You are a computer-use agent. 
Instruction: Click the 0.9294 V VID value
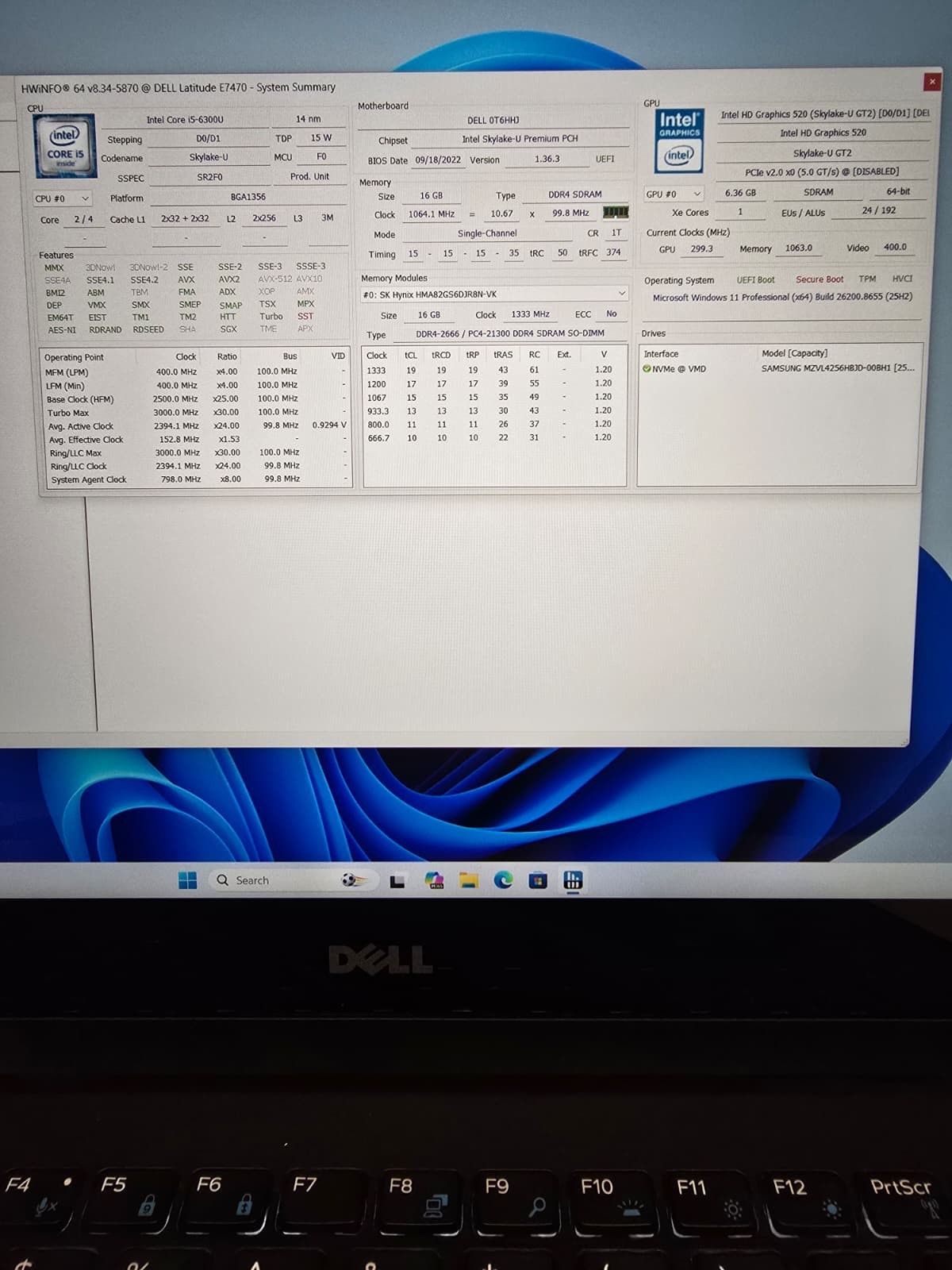click(x=328, y=425)
